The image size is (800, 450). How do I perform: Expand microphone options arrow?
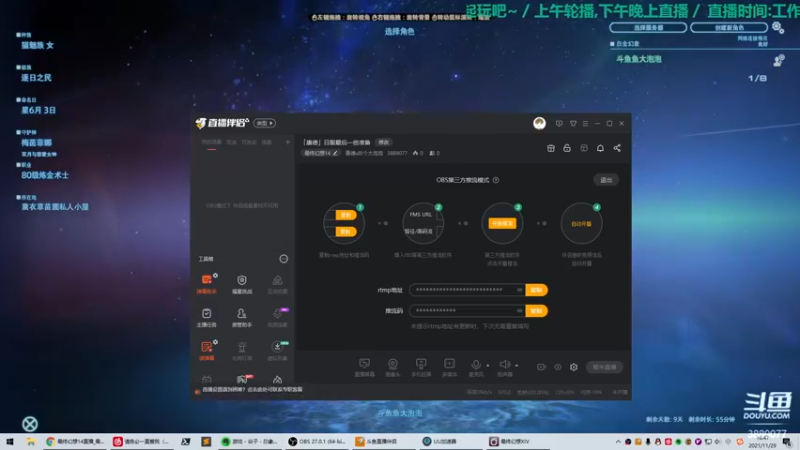[488, 365]
